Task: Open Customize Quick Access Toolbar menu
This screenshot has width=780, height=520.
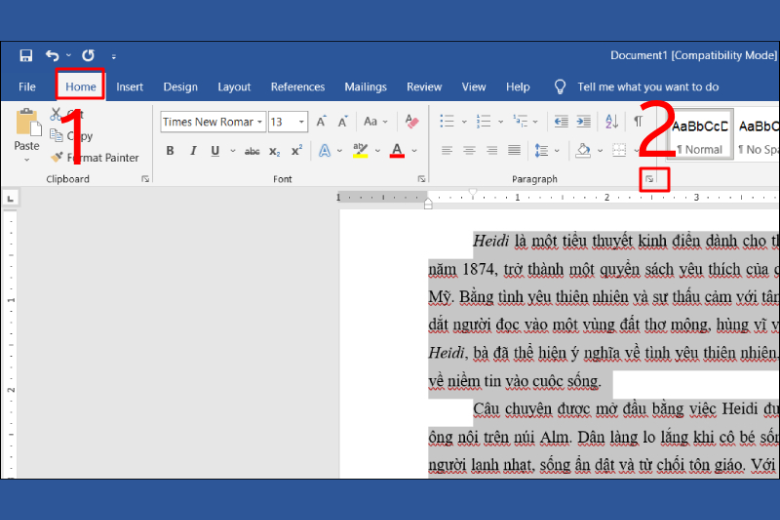Action: pyautogui.click(x=113, y=56)
